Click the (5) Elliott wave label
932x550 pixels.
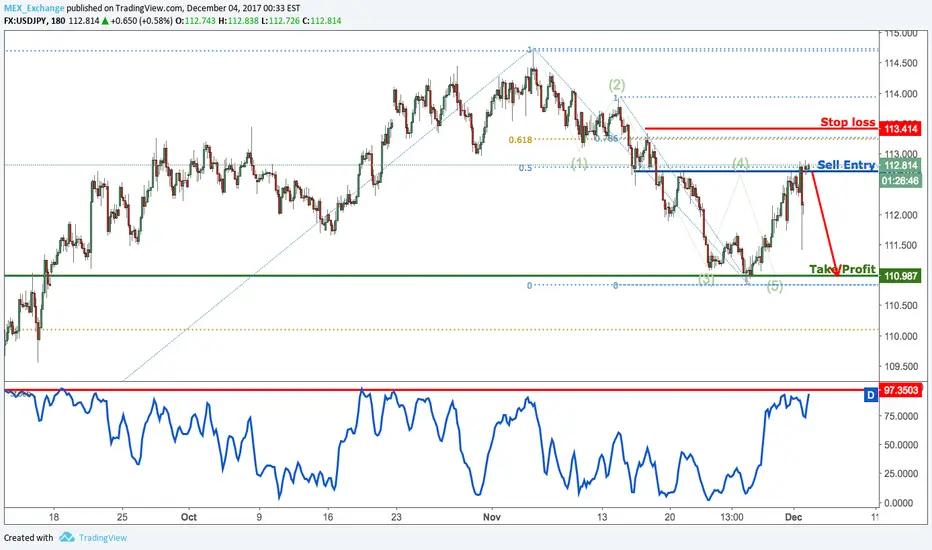point(774,287)
